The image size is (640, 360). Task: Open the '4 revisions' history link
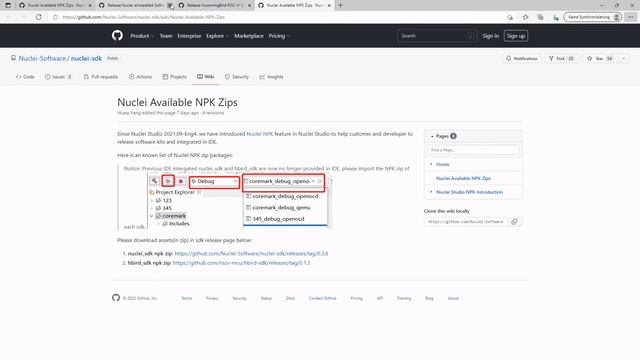coord(213,113)
